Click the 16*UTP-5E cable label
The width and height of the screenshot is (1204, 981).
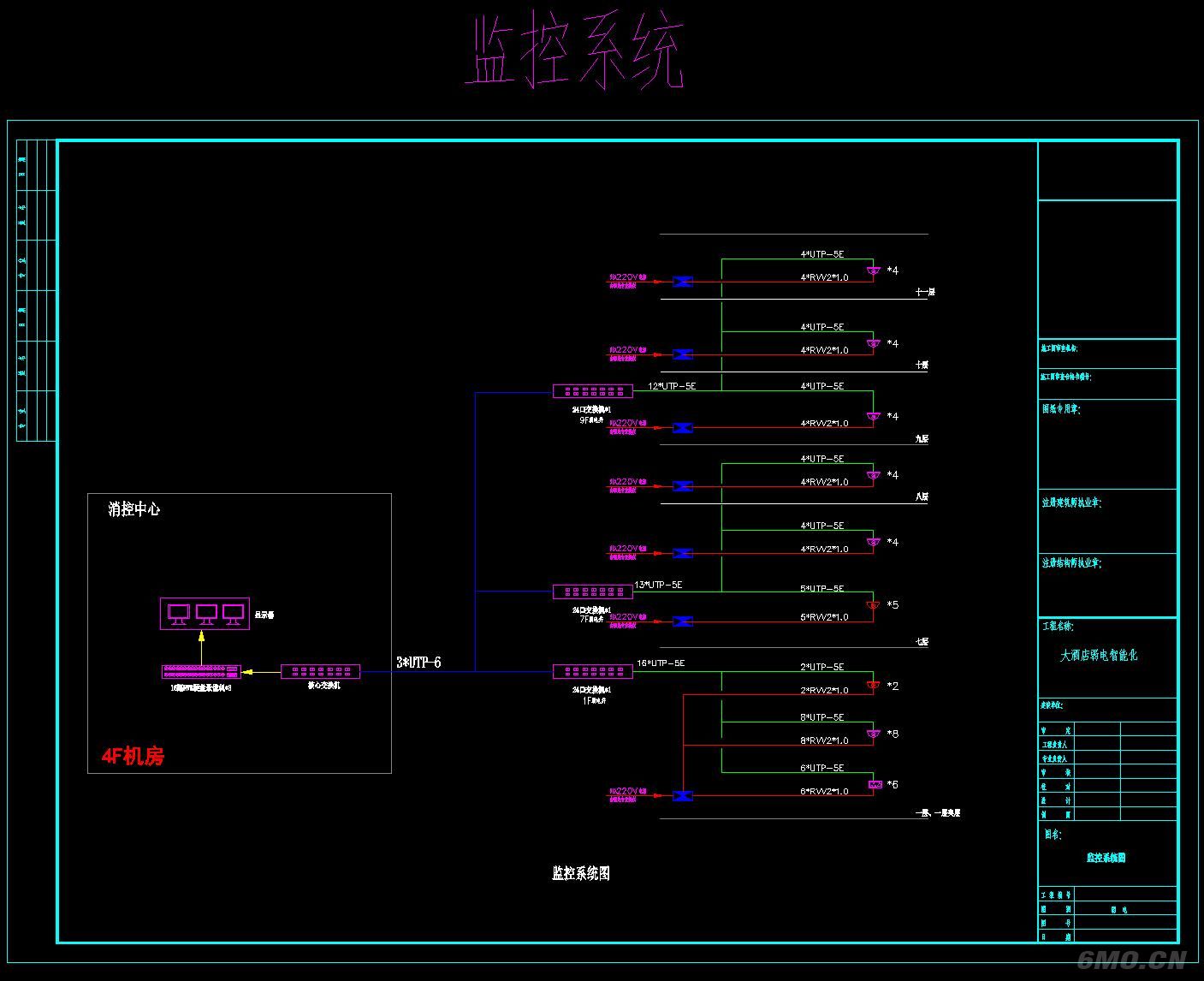click(661, 663)
